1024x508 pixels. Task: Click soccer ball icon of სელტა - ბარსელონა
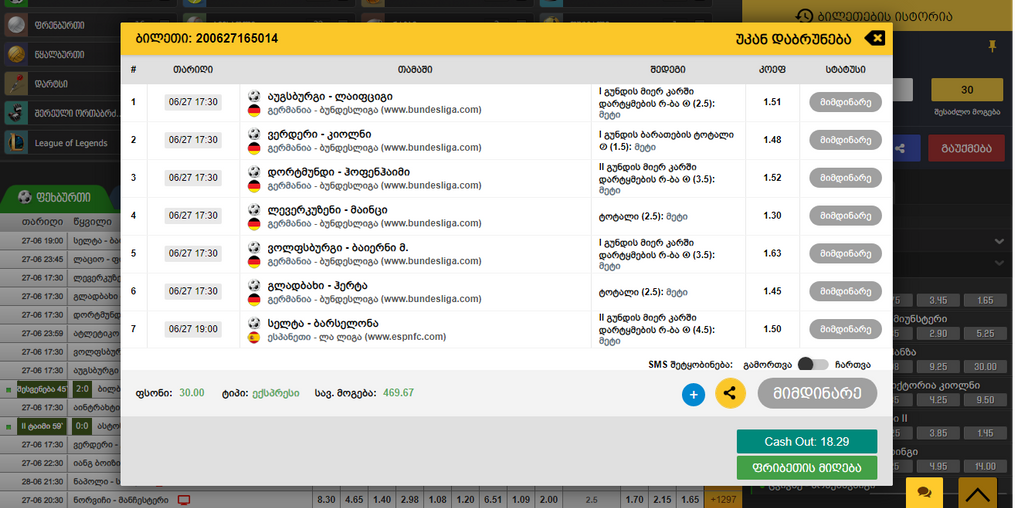click(x=254, y=323)
